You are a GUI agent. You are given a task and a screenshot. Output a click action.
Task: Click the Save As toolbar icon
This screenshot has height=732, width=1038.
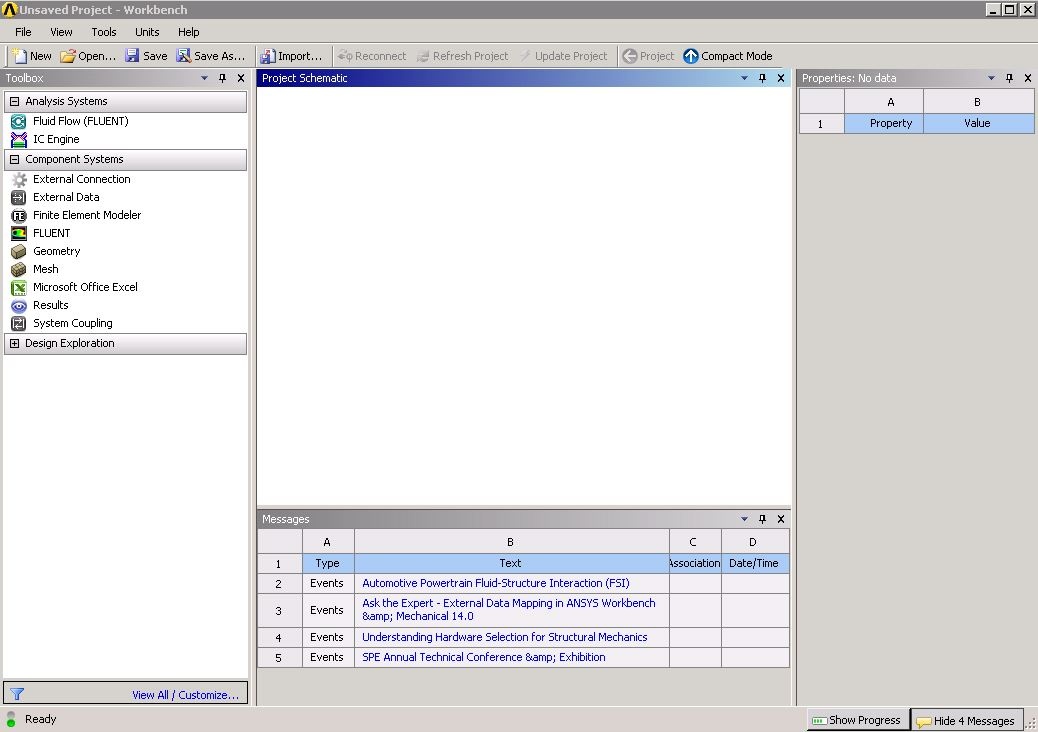point(183,56)
